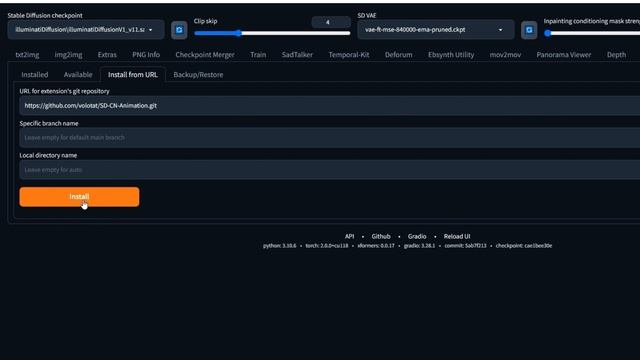Viewport: 640px width, 360px height.
Task: Click the 'Stable Diffusion checkpoint' label
Action: (45, 16)
